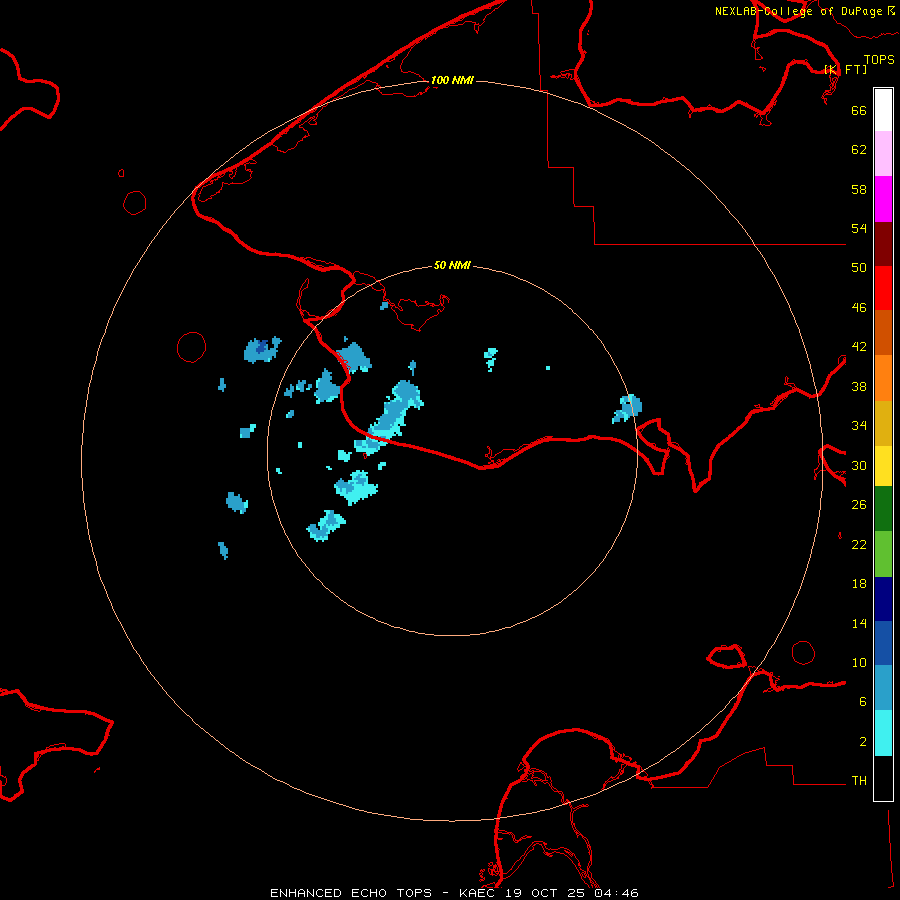Click legend value 14
This screenshot has height=900, width=900.
point(859,623)
